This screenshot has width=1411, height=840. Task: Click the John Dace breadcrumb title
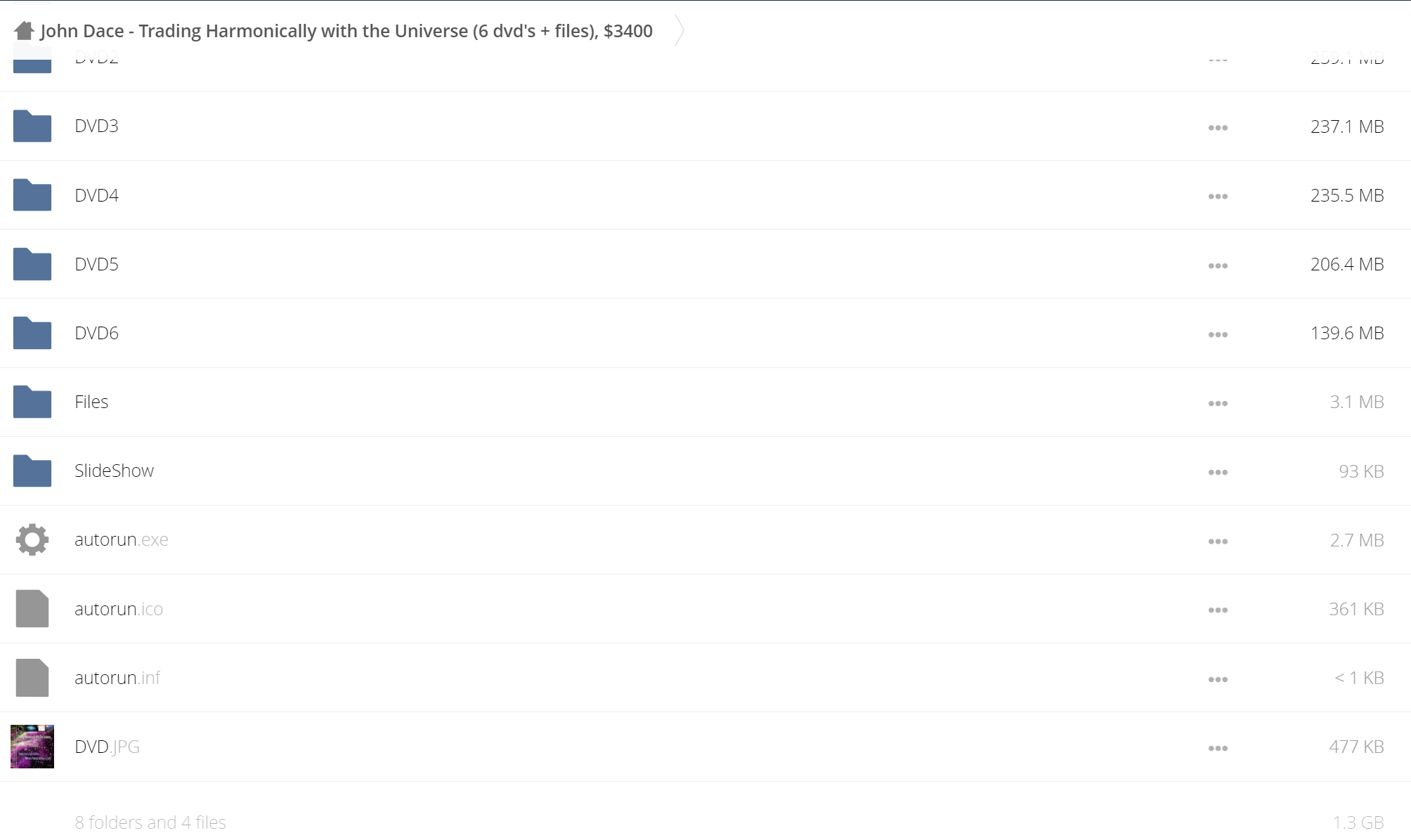pos(346,31)
